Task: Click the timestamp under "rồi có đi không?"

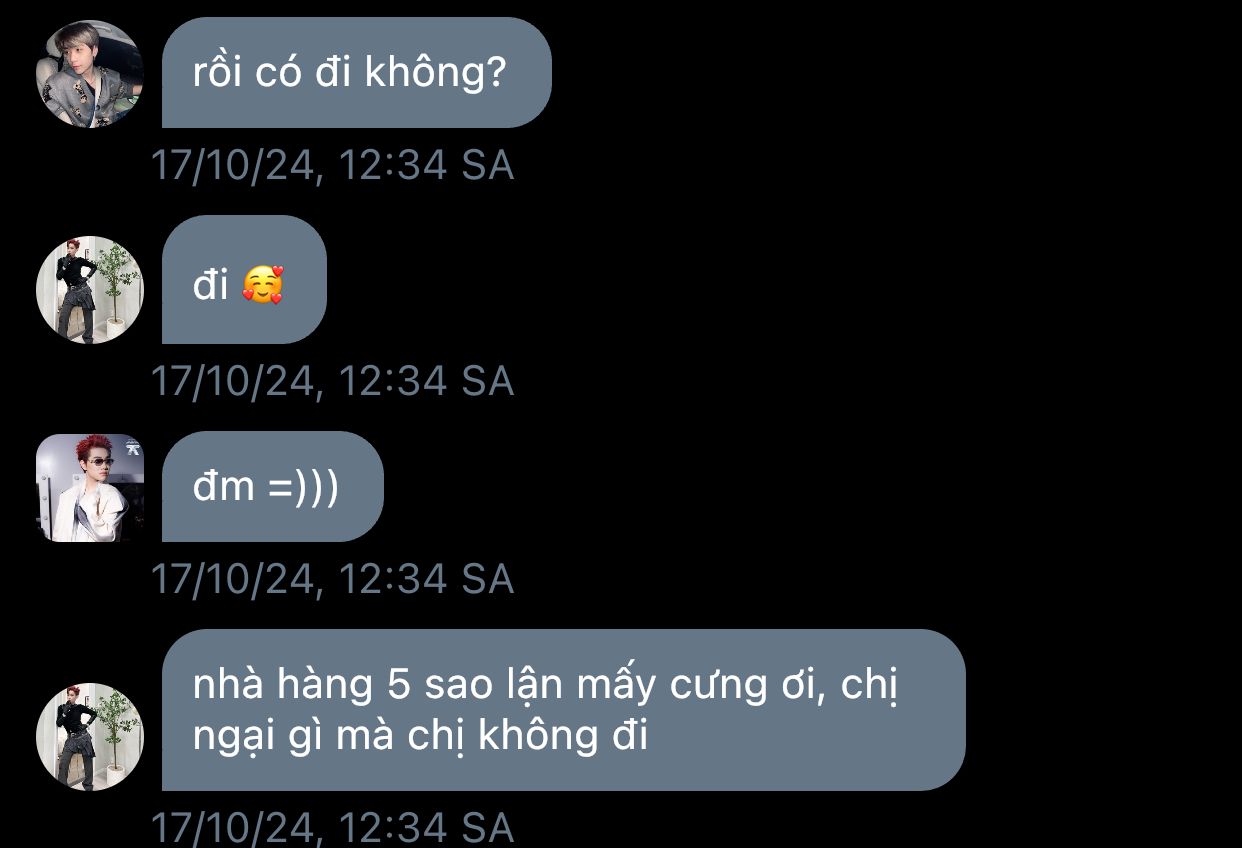Action: coord(332,165)
